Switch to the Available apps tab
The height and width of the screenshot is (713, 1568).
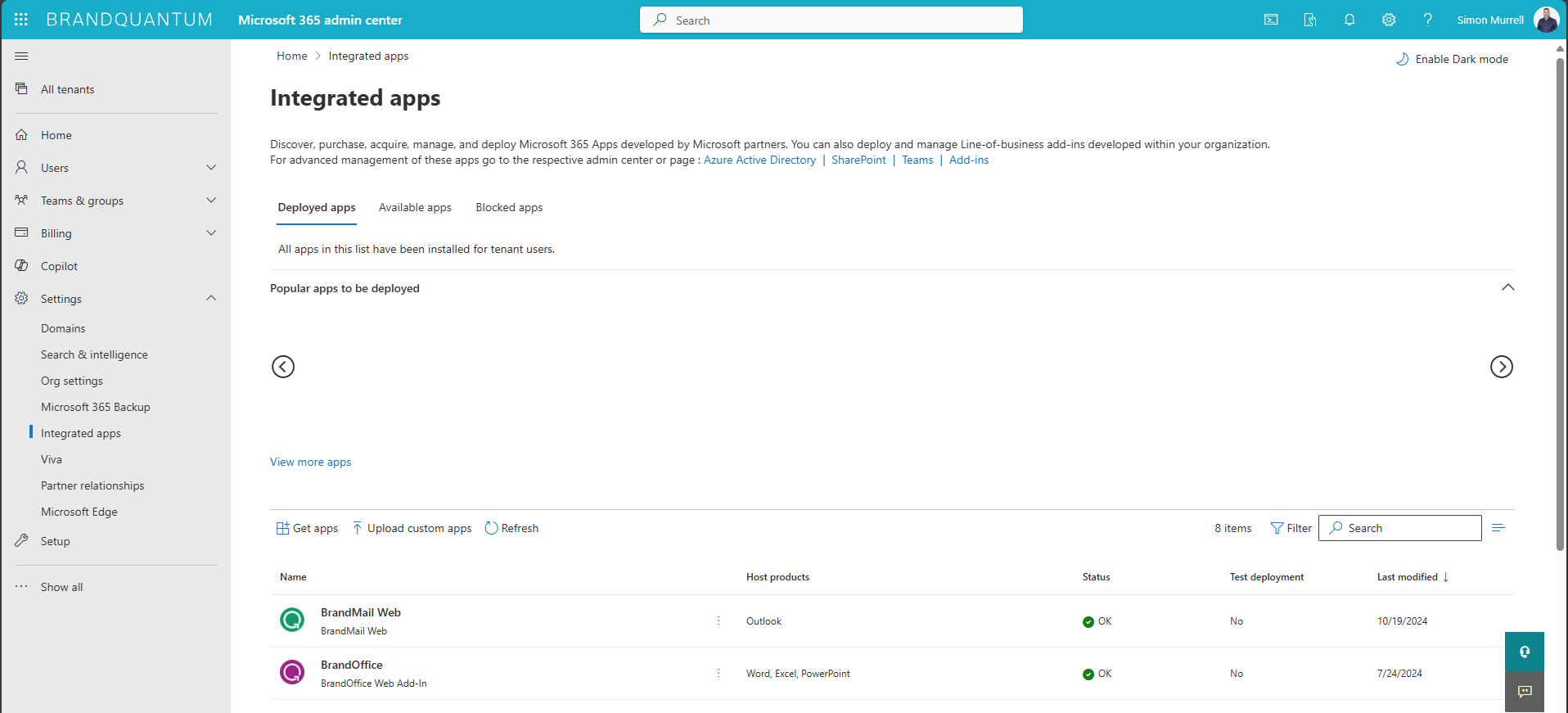(x=415, y=208)
